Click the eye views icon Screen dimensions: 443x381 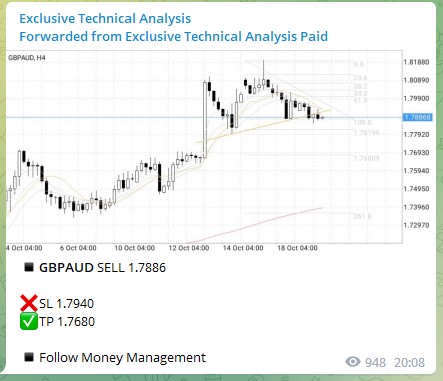(x=353, y=362)
